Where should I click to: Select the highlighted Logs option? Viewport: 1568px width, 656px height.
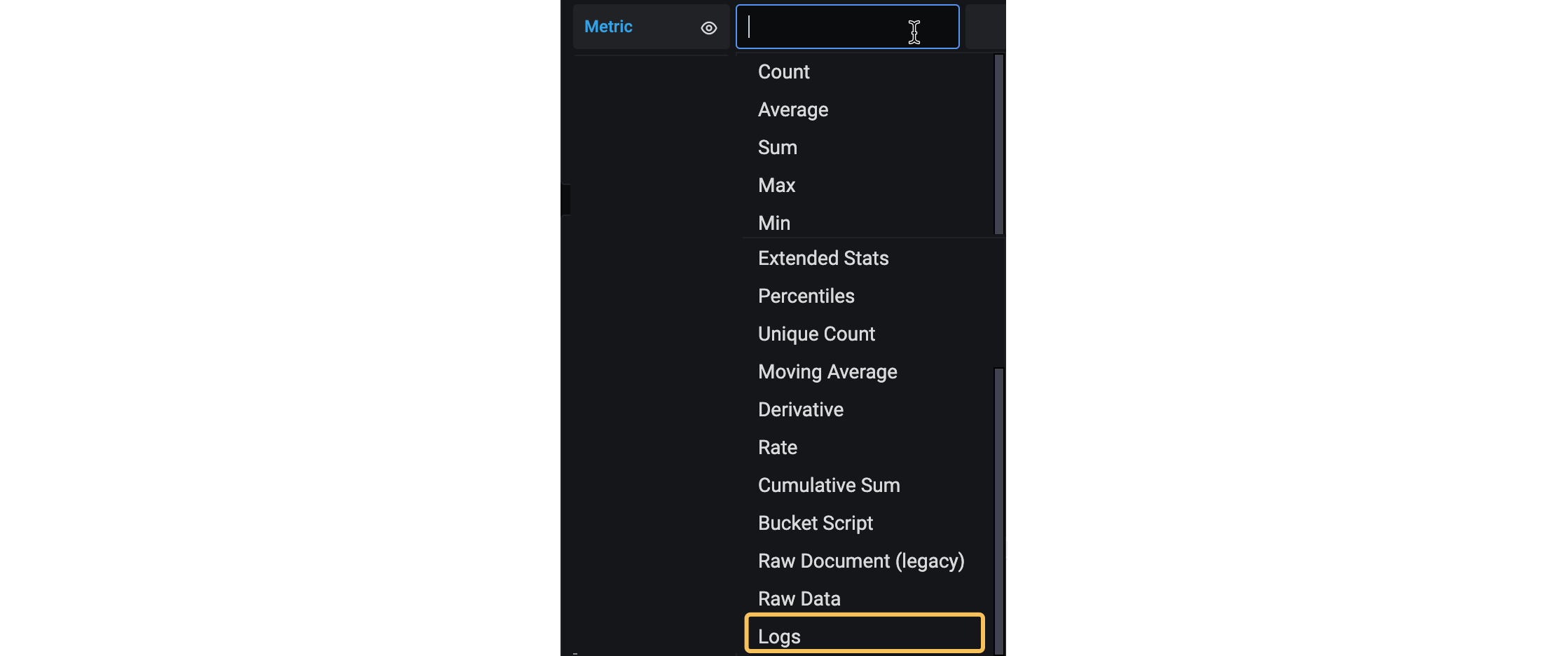pyautogui.click(x=865, y=635)
